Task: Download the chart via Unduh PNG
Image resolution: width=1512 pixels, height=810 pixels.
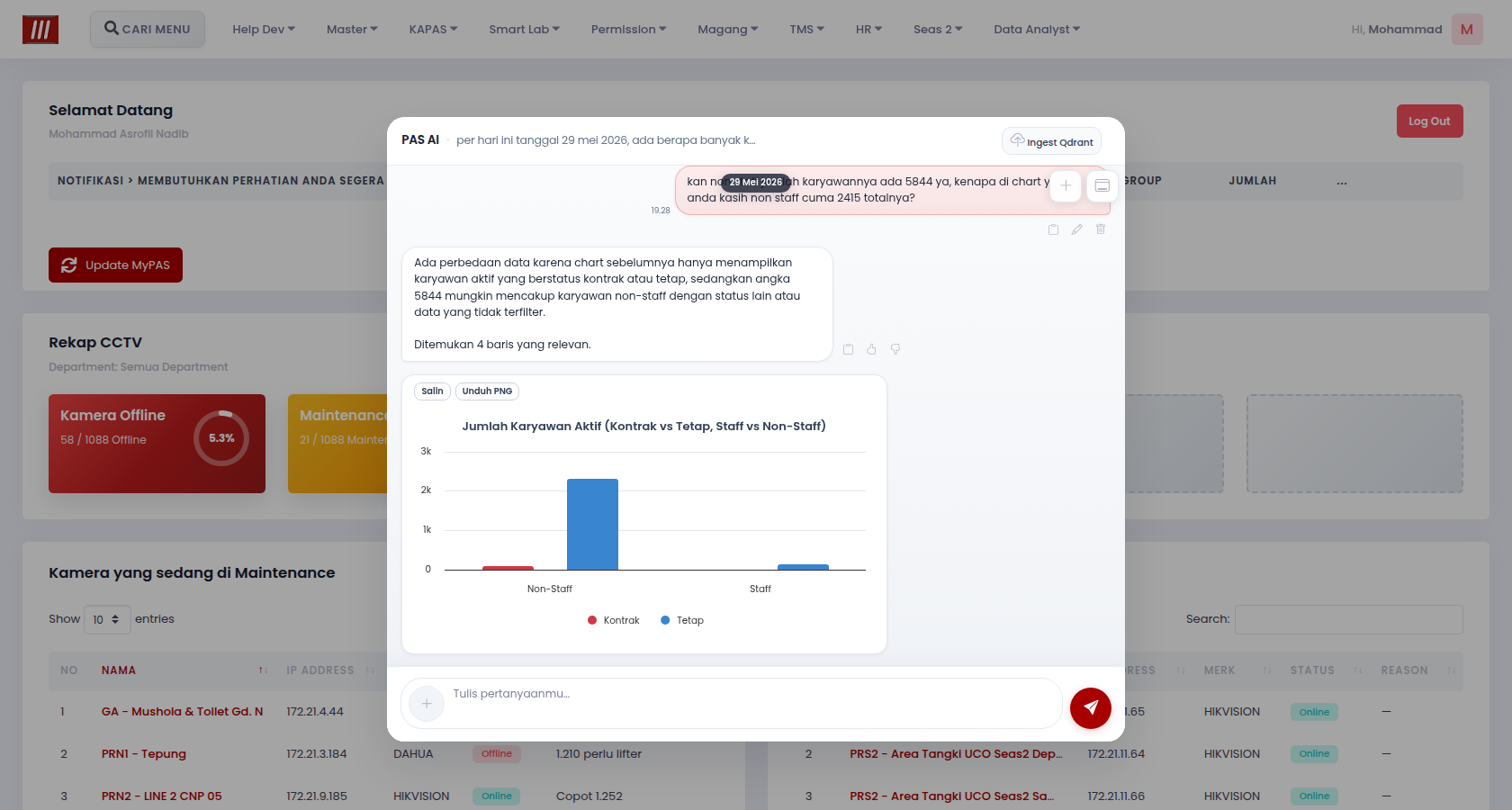Action: (x=487, y=391)
